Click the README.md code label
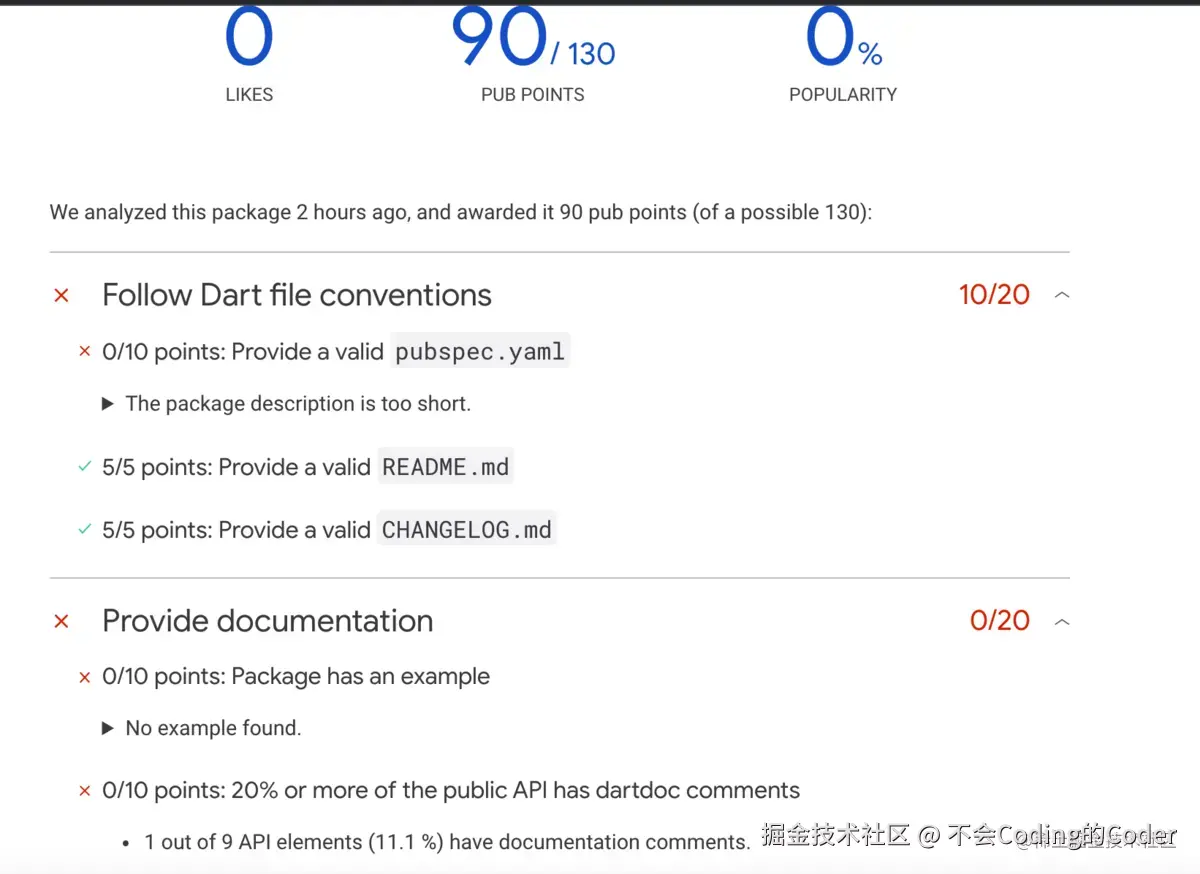The width and height of the screenshot is (1200, 874). pos(445,467)
